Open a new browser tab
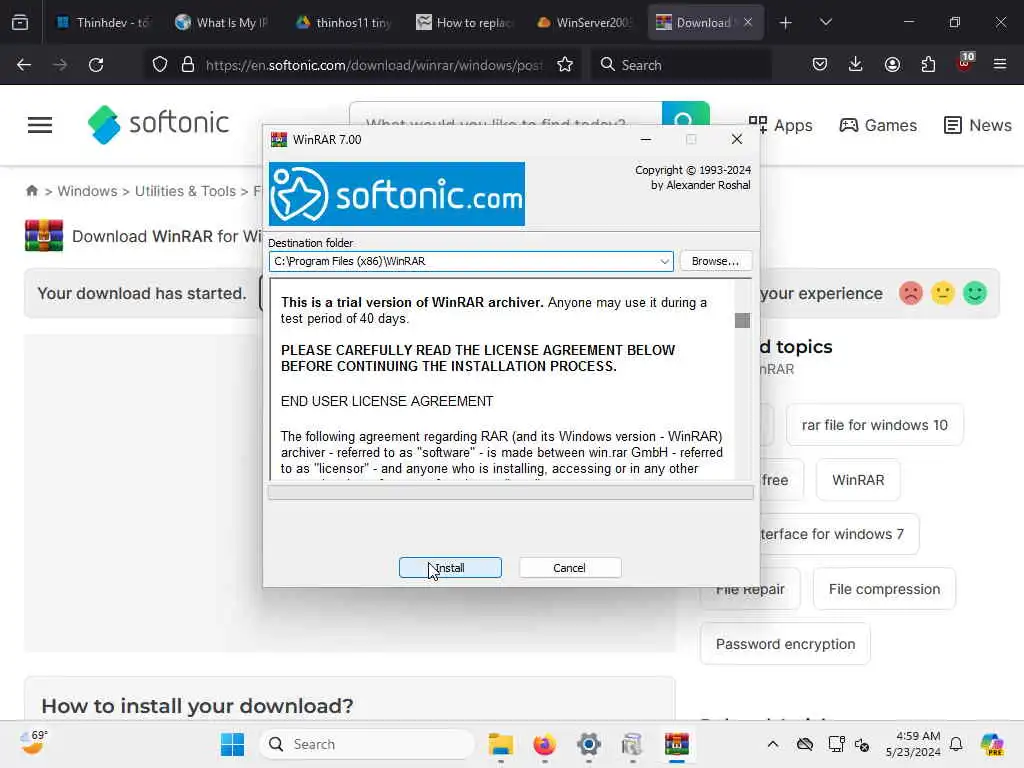This screenshot has height=768, width=1024. (x=786, y=23)
